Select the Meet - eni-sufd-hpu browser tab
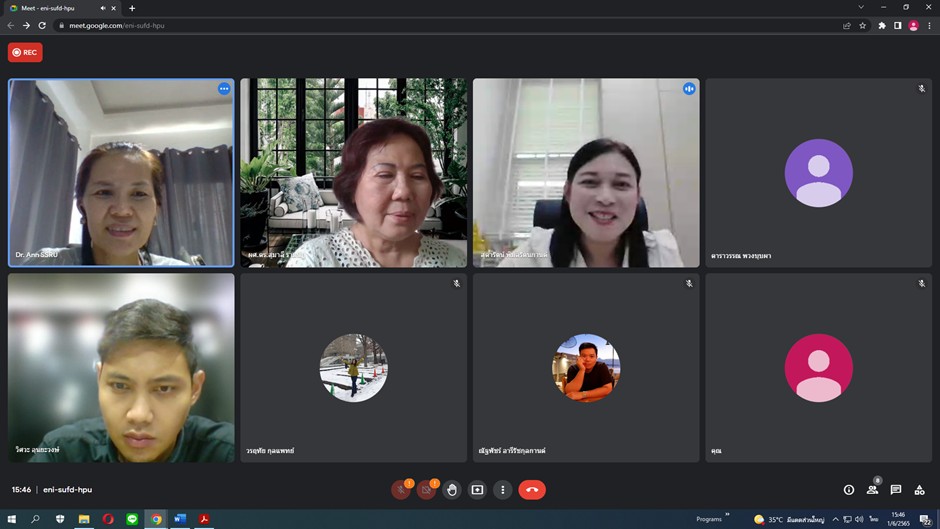940x529 pixels. click(55, 8)
